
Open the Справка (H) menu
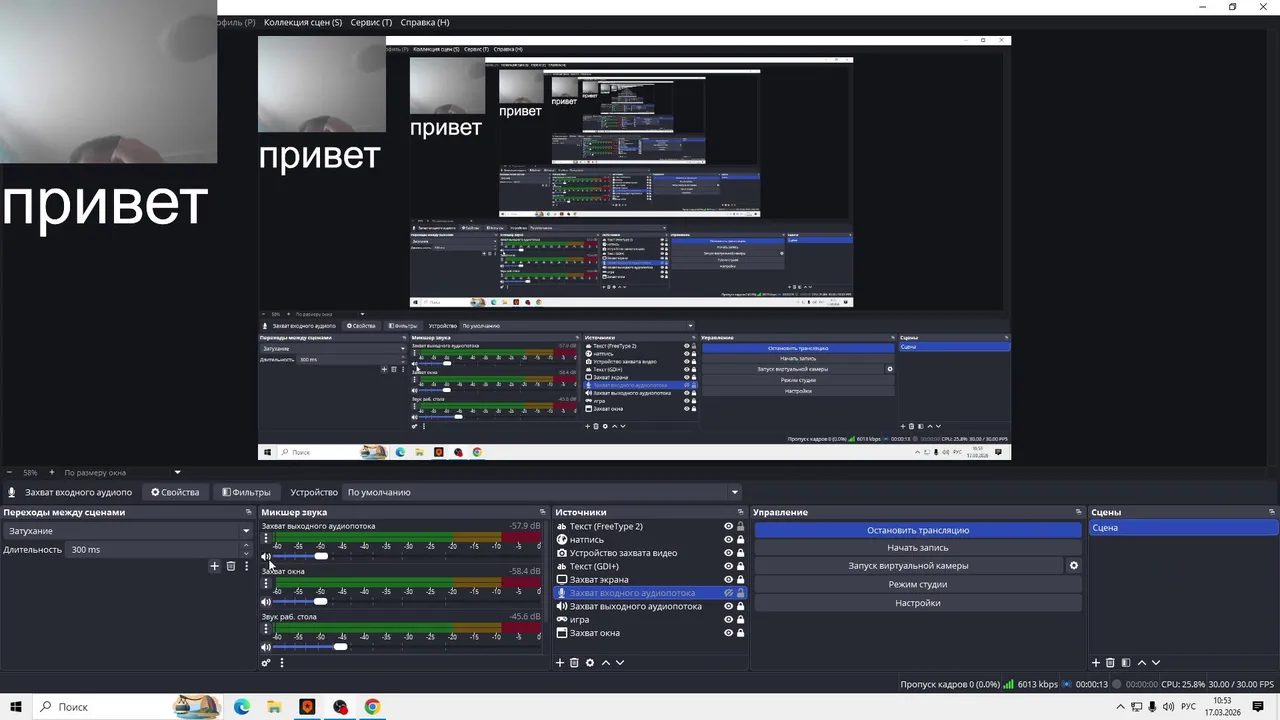point(425,22)
